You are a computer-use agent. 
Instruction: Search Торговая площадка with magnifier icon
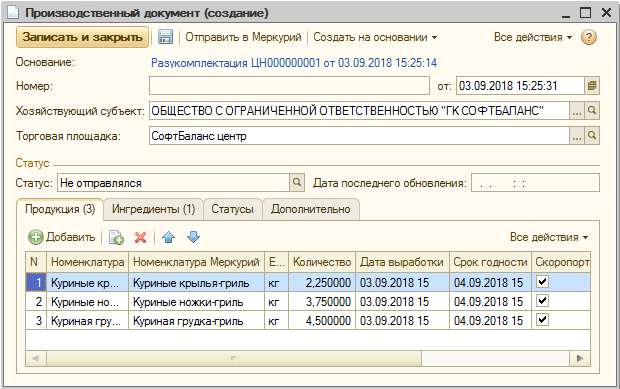click(x=592, y=136)
